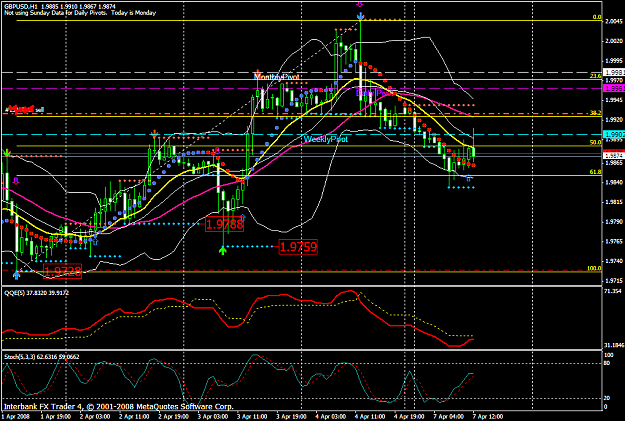The width and height of the screenshot is (625, 421).
Task: Click the red 1.9728 price label
Action: [x=63, y=271]
